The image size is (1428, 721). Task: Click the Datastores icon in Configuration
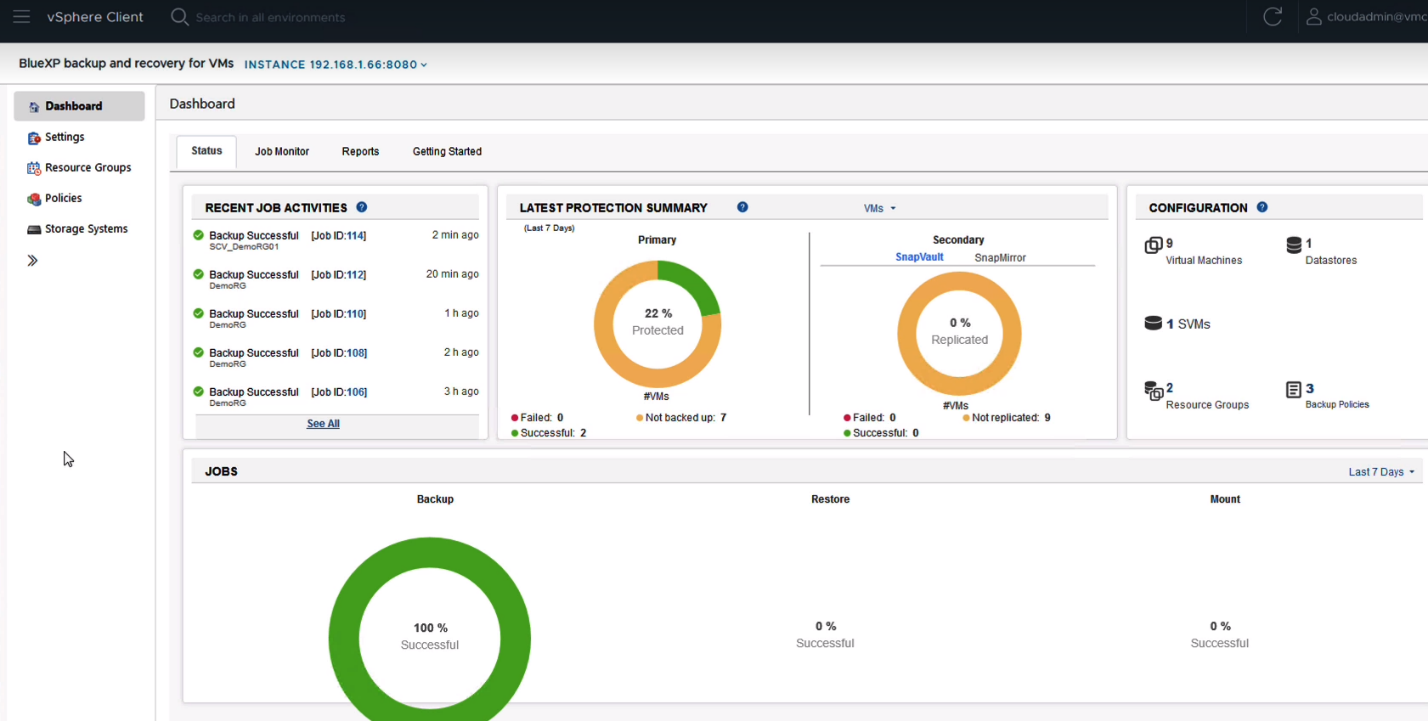[x=1294, y=245]
